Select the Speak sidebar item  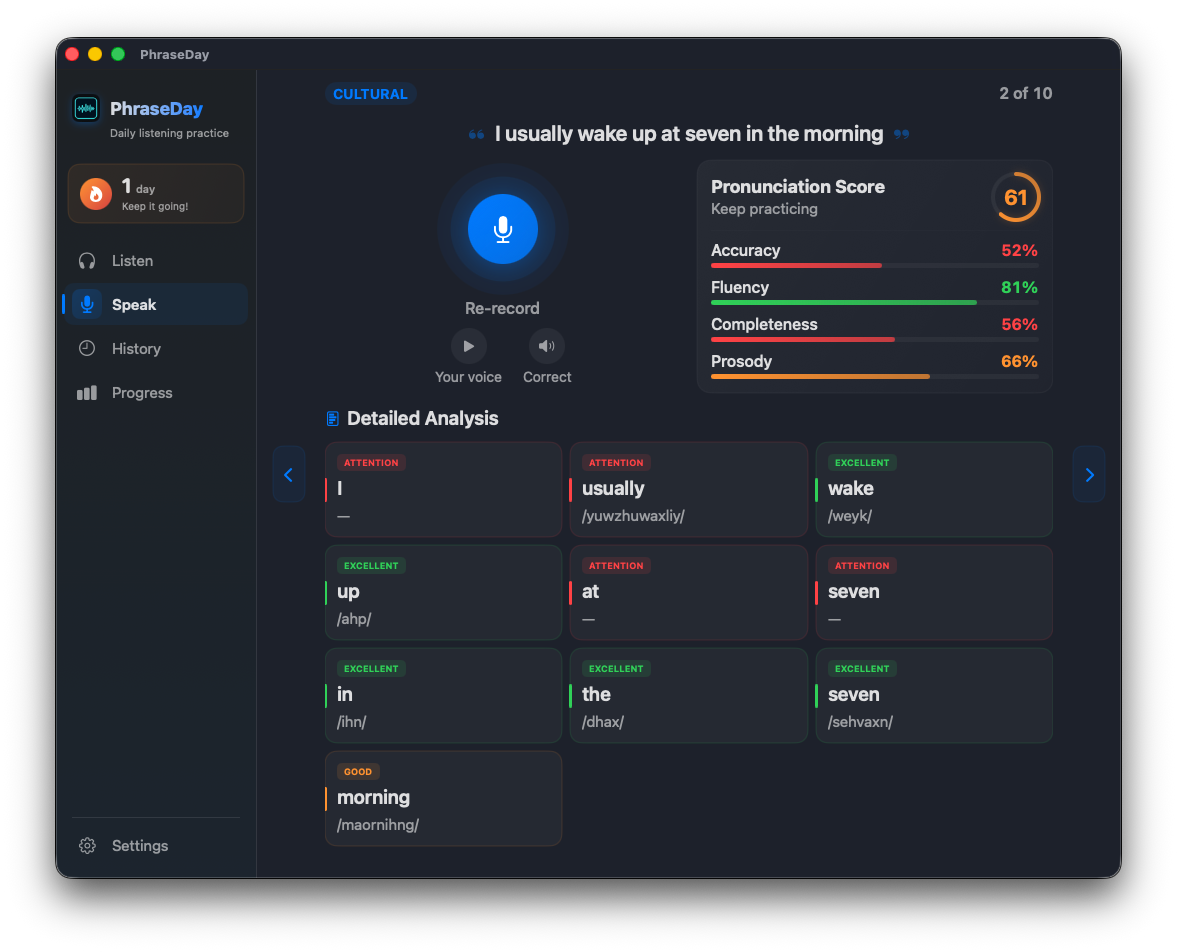click(x=133, y=305)
